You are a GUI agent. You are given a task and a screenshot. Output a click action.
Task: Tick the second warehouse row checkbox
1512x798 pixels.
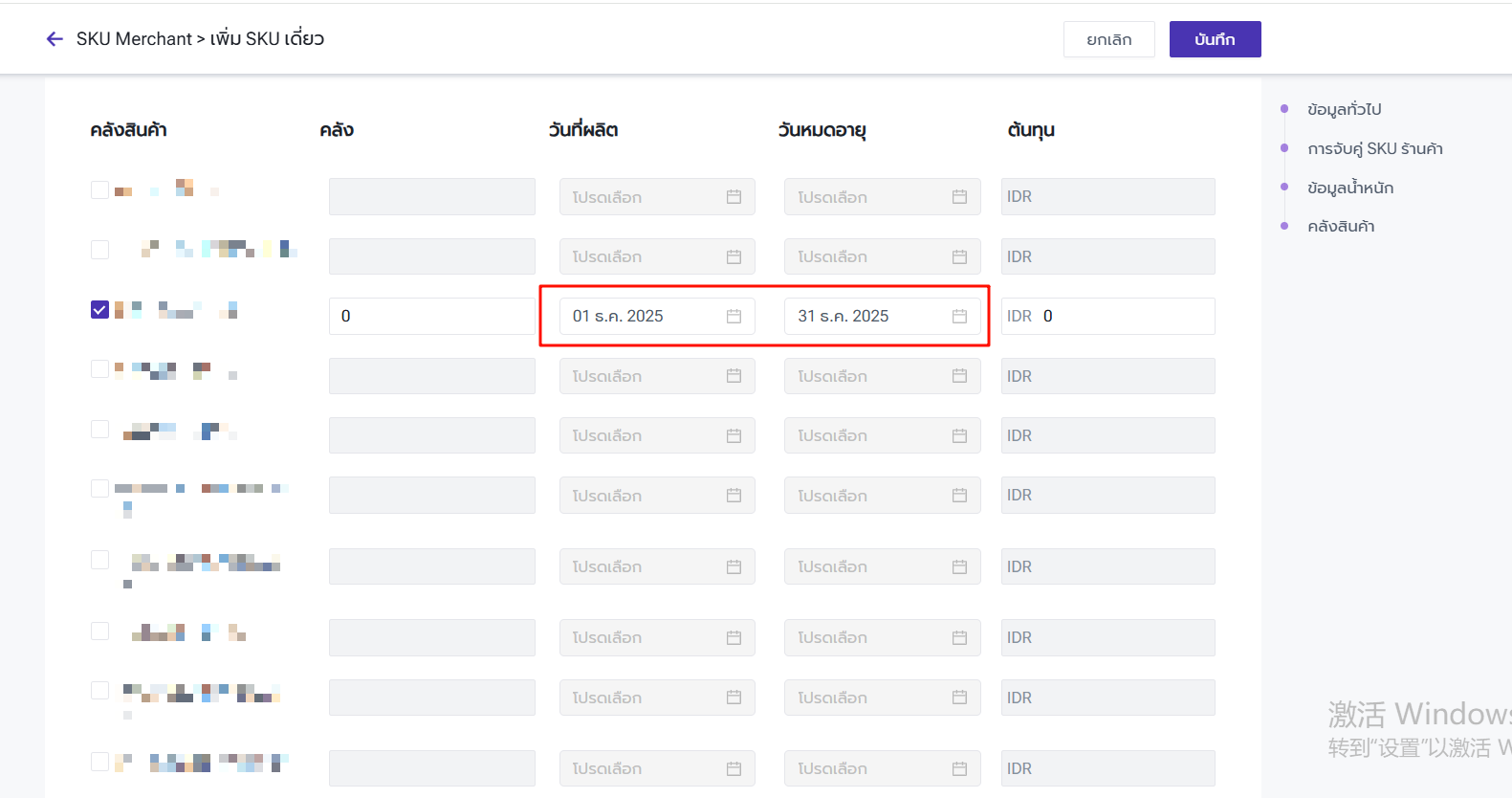(99, 250)
